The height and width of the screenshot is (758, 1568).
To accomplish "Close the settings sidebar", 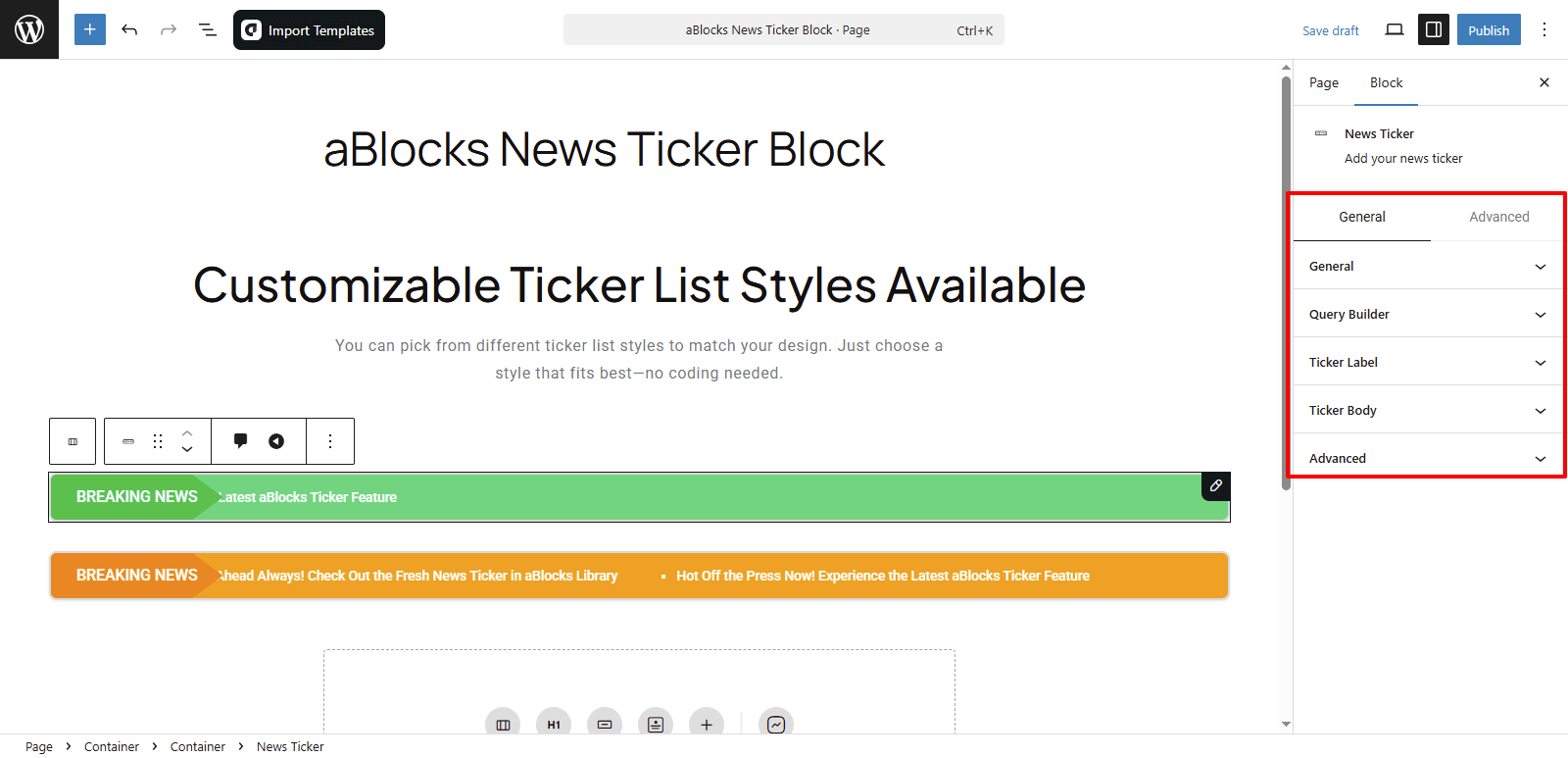I will point(1544,82).
